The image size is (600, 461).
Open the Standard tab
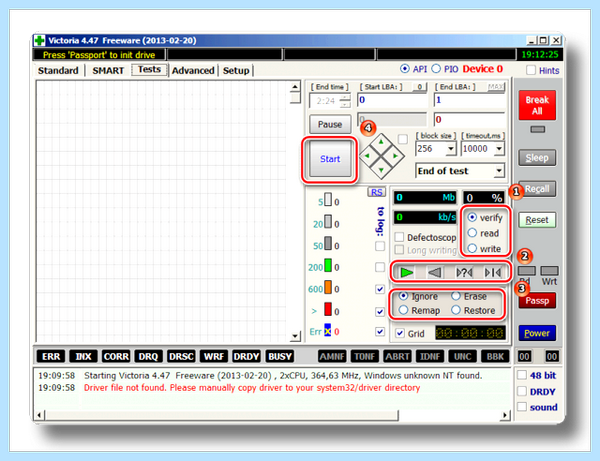coord(58,70)
